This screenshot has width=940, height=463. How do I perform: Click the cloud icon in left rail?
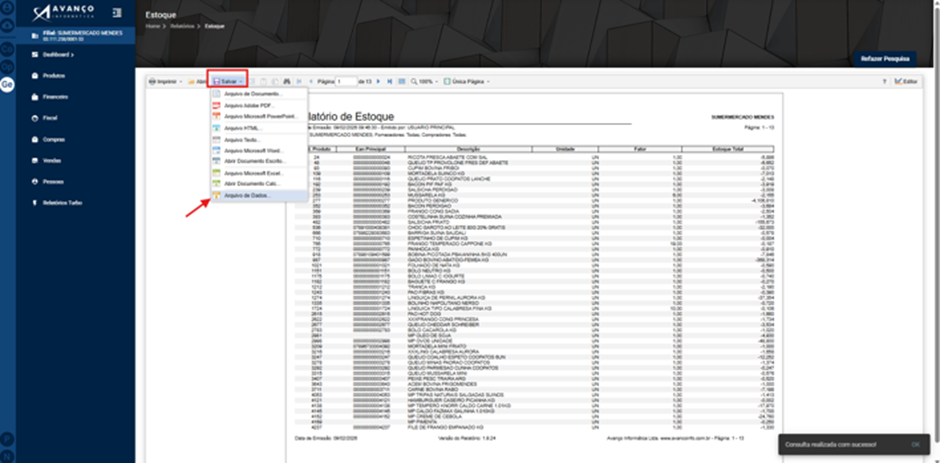pos(7,27)
